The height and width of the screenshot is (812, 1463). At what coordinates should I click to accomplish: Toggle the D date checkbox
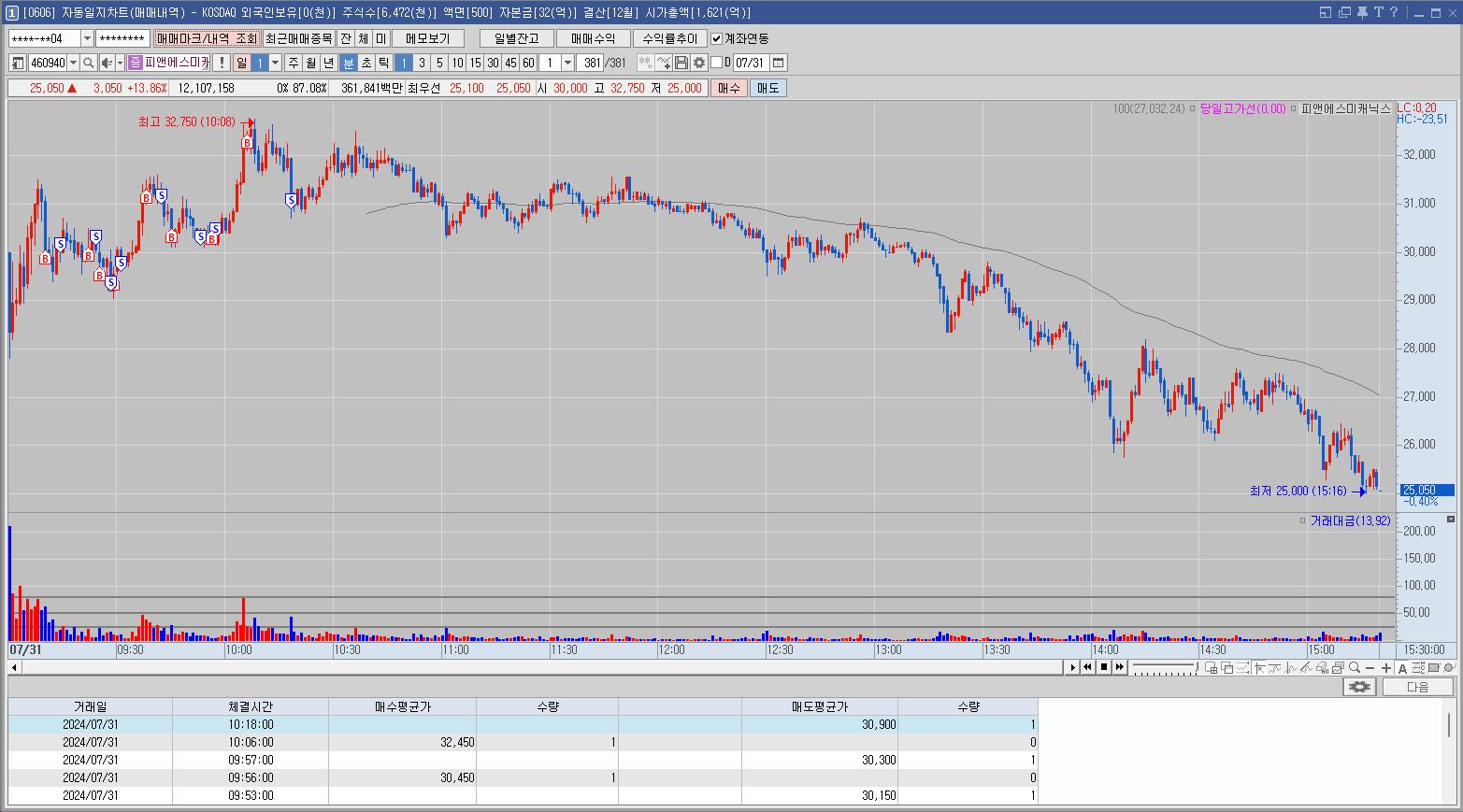(x=717, y=63)
